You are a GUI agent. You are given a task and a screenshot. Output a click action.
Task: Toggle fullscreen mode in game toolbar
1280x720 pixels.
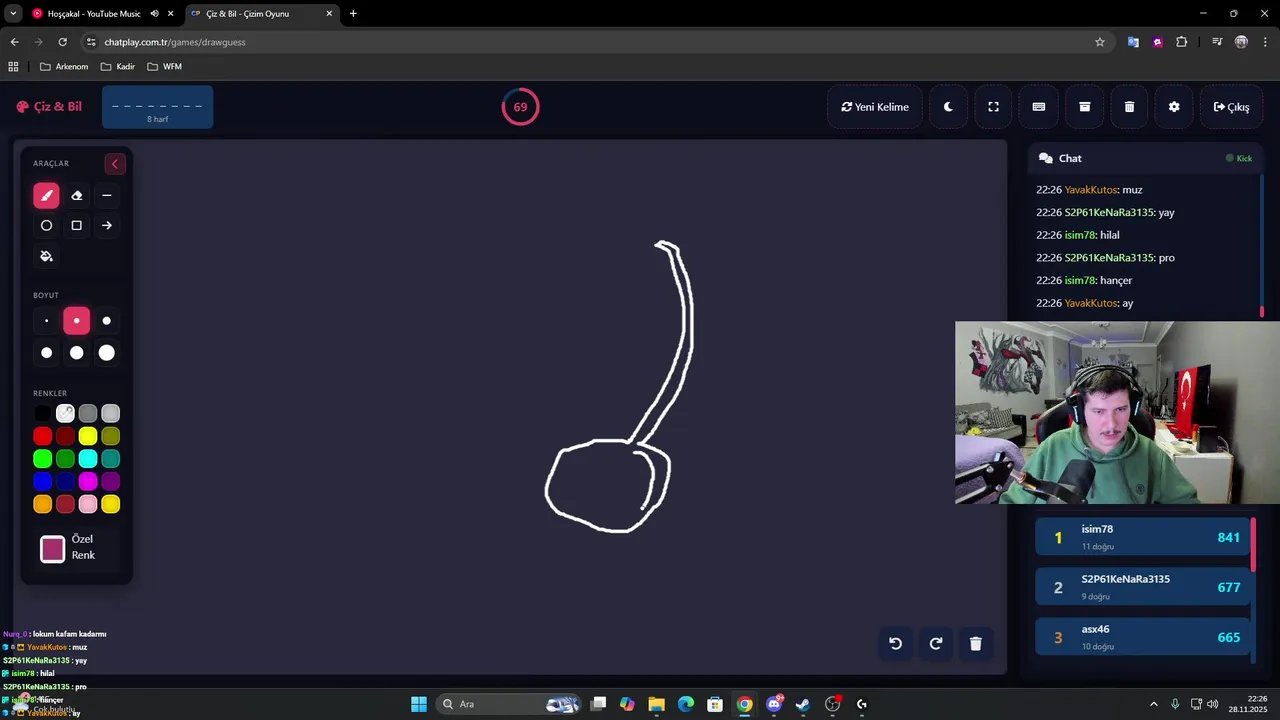click(x=993, y=107)
